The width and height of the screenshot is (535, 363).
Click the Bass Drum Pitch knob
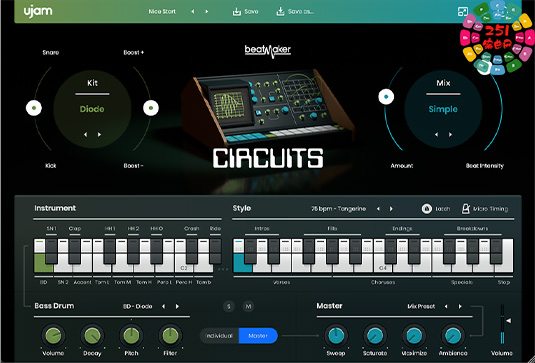131,336
